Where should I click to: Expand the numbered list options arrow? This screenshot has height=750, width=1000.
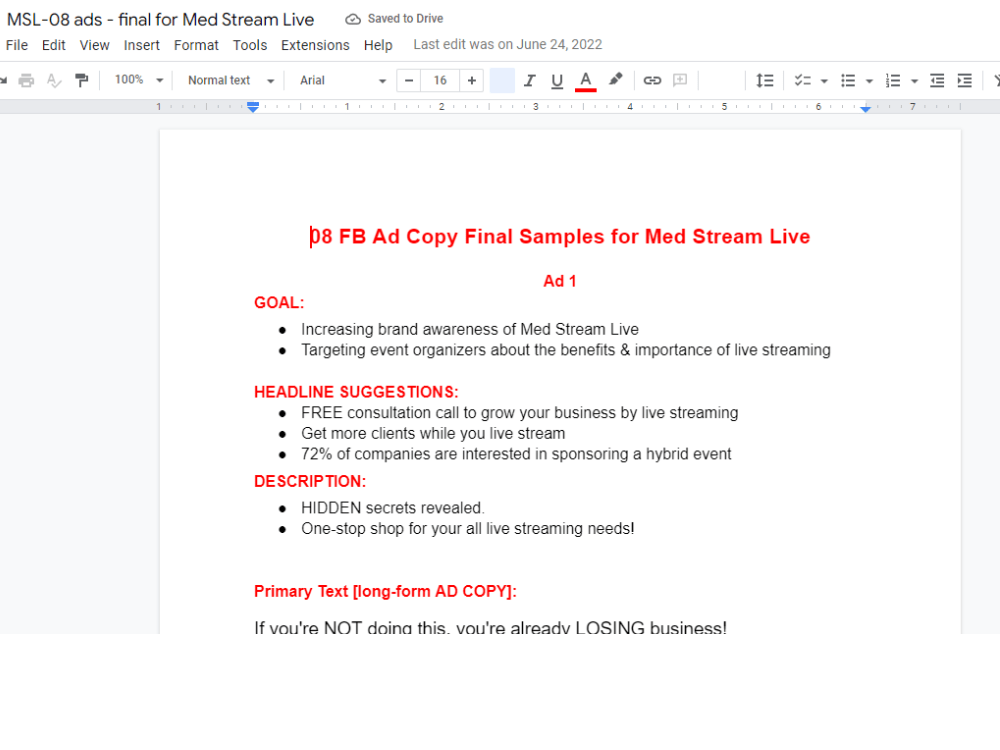915,81
